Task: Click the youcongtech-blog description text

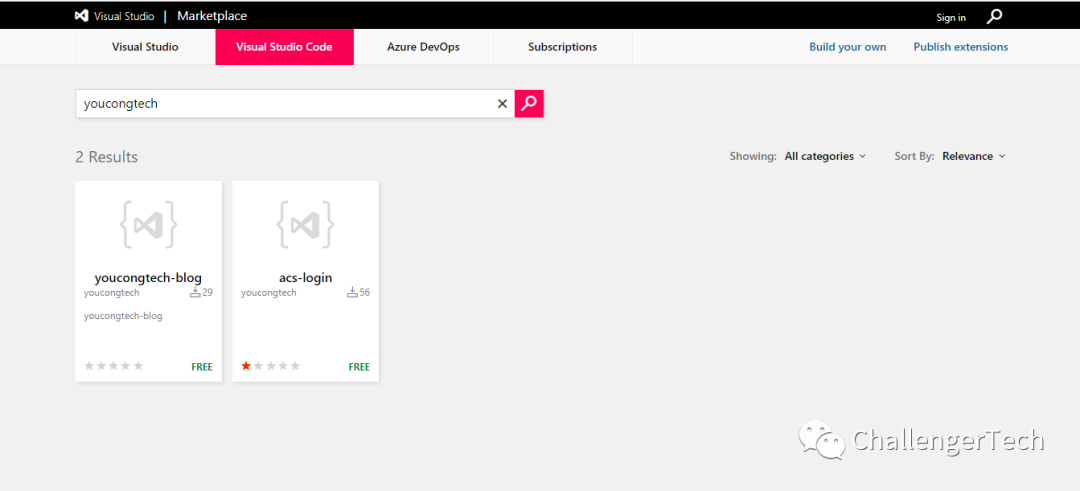Action: coord(123,316)
